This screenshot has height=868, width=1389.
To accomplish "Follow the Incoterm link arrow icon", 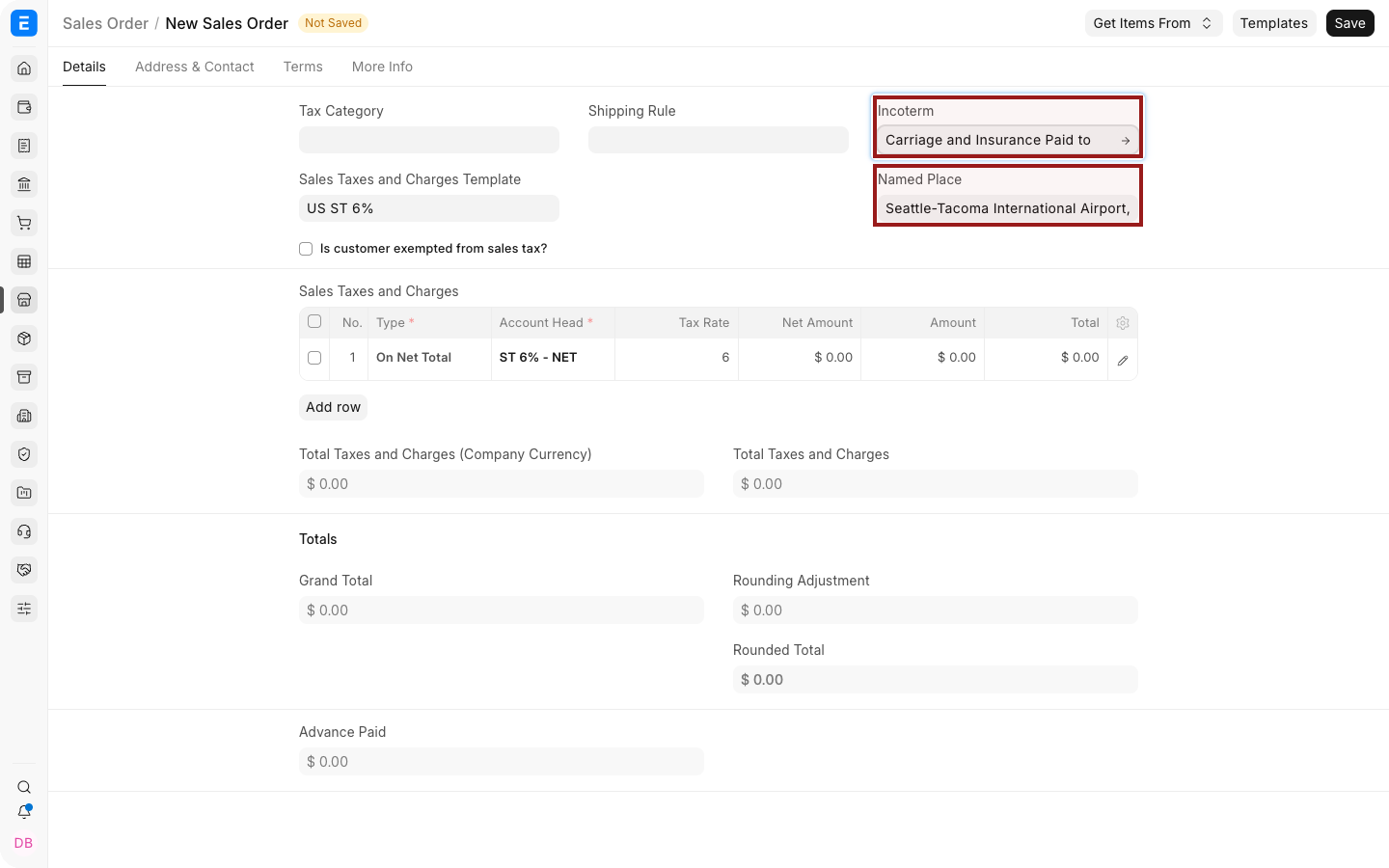I will pyautogui.click(x=1126, y=141).
